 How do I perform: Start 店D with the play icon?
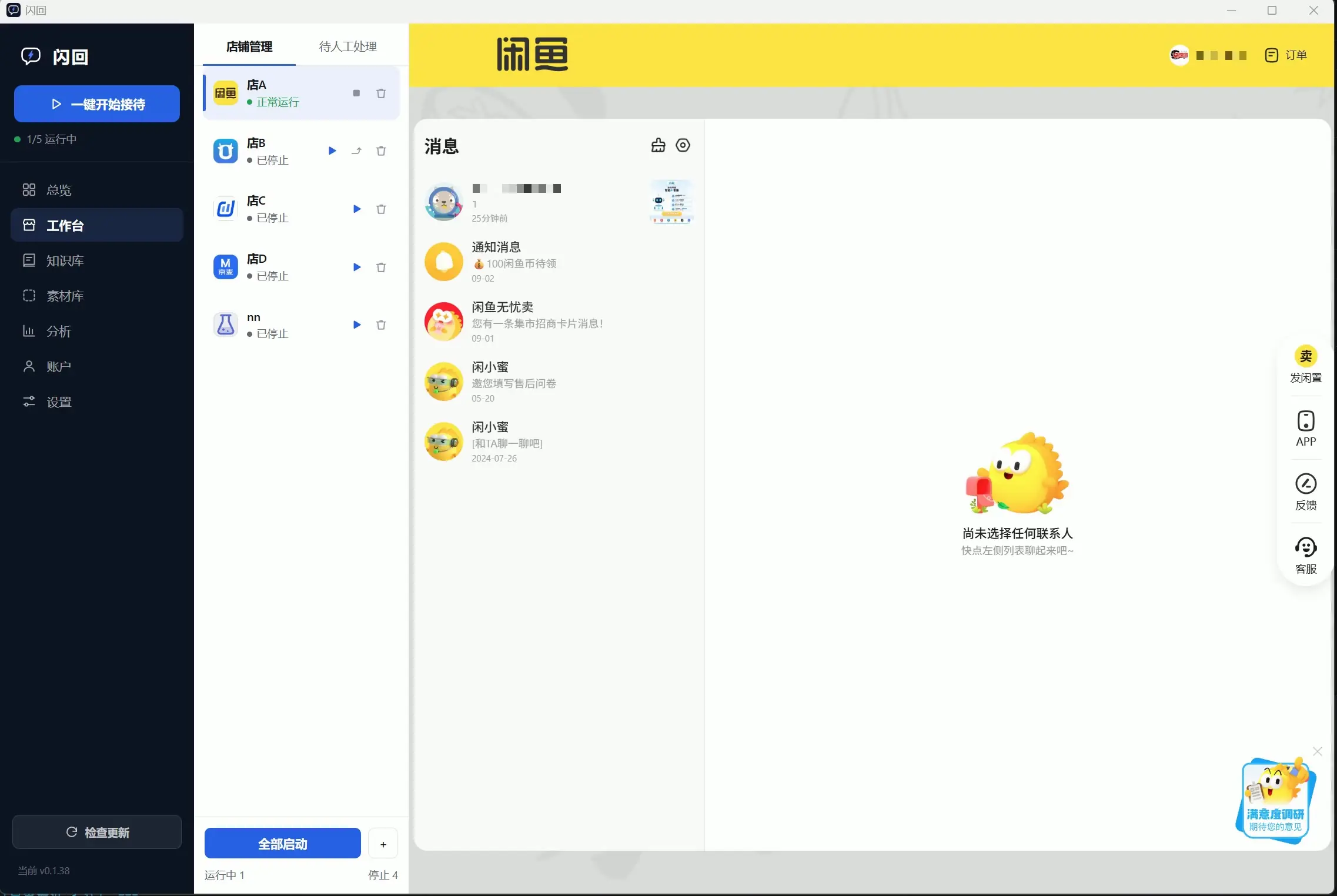click(356, 267)
